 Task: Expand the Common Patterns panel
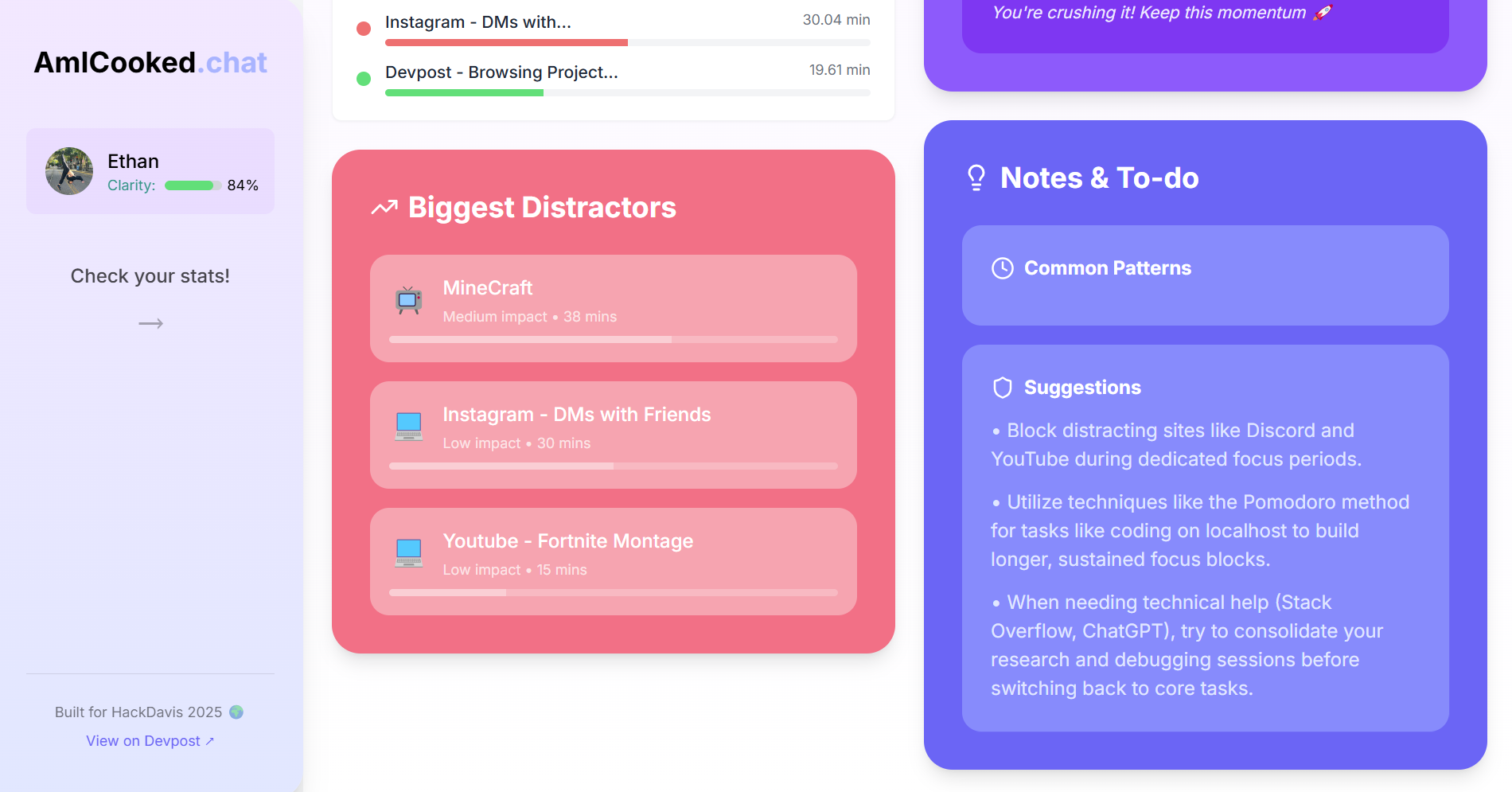coord(1206,275)
